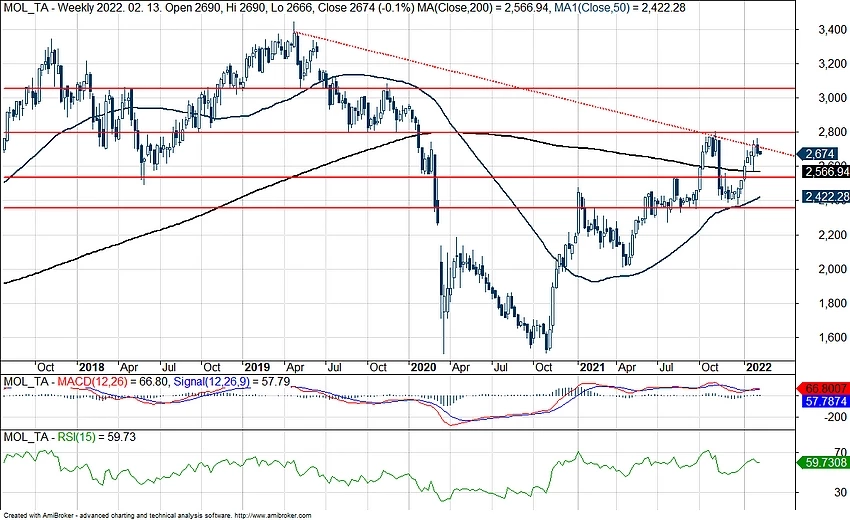Click the blue 57.7874 signal value tag
This screenshot has height=520, width=850.
pos(825,401)
